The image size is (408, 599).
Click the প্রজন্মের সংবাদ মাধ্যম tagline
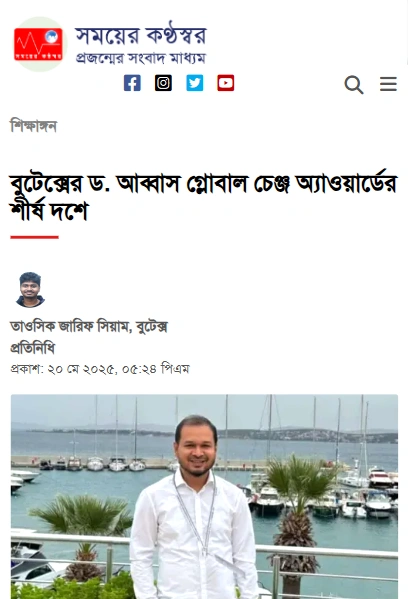tap(141, 58)
